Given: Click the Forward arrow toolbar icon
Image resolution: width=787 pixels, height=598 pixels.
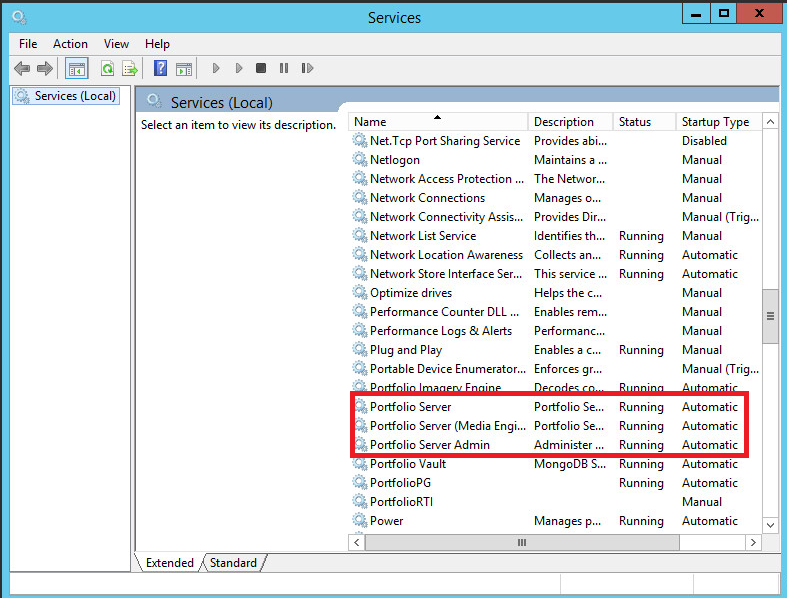Looking at the screenshot, I should point(45,68).
